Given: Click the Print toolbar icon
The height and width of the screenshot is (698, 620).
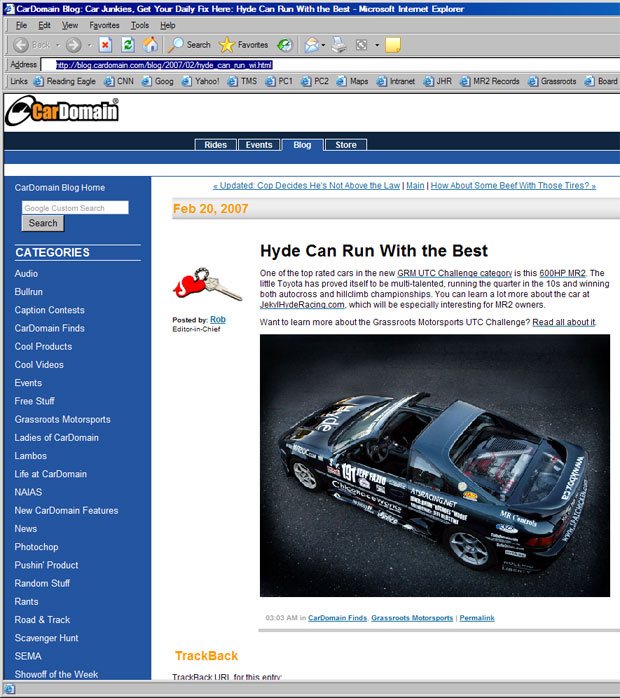Looking at the screenshot, I should (339, 45).
